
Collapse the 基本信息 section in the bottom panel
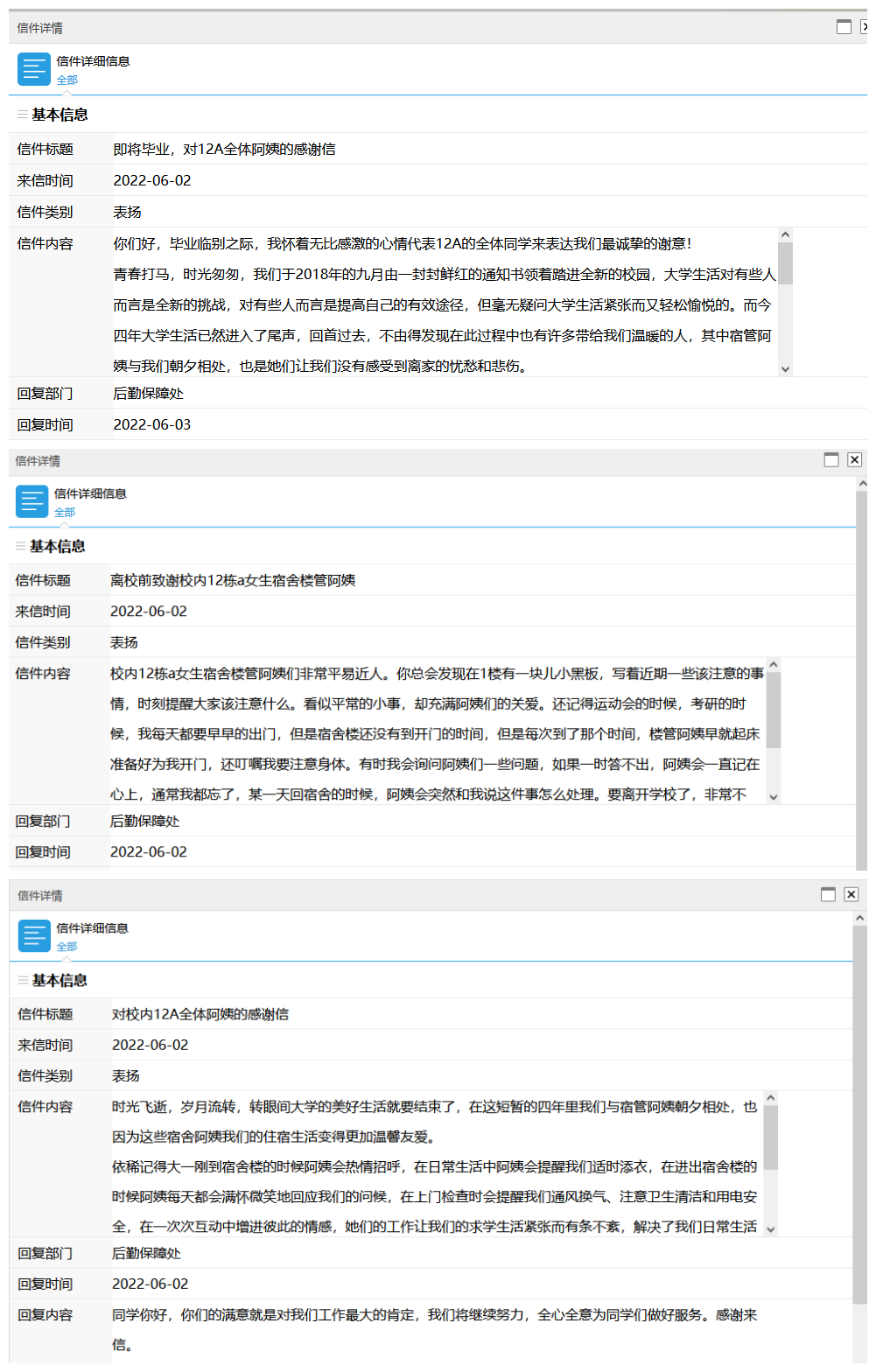click(x=24, y=980)
